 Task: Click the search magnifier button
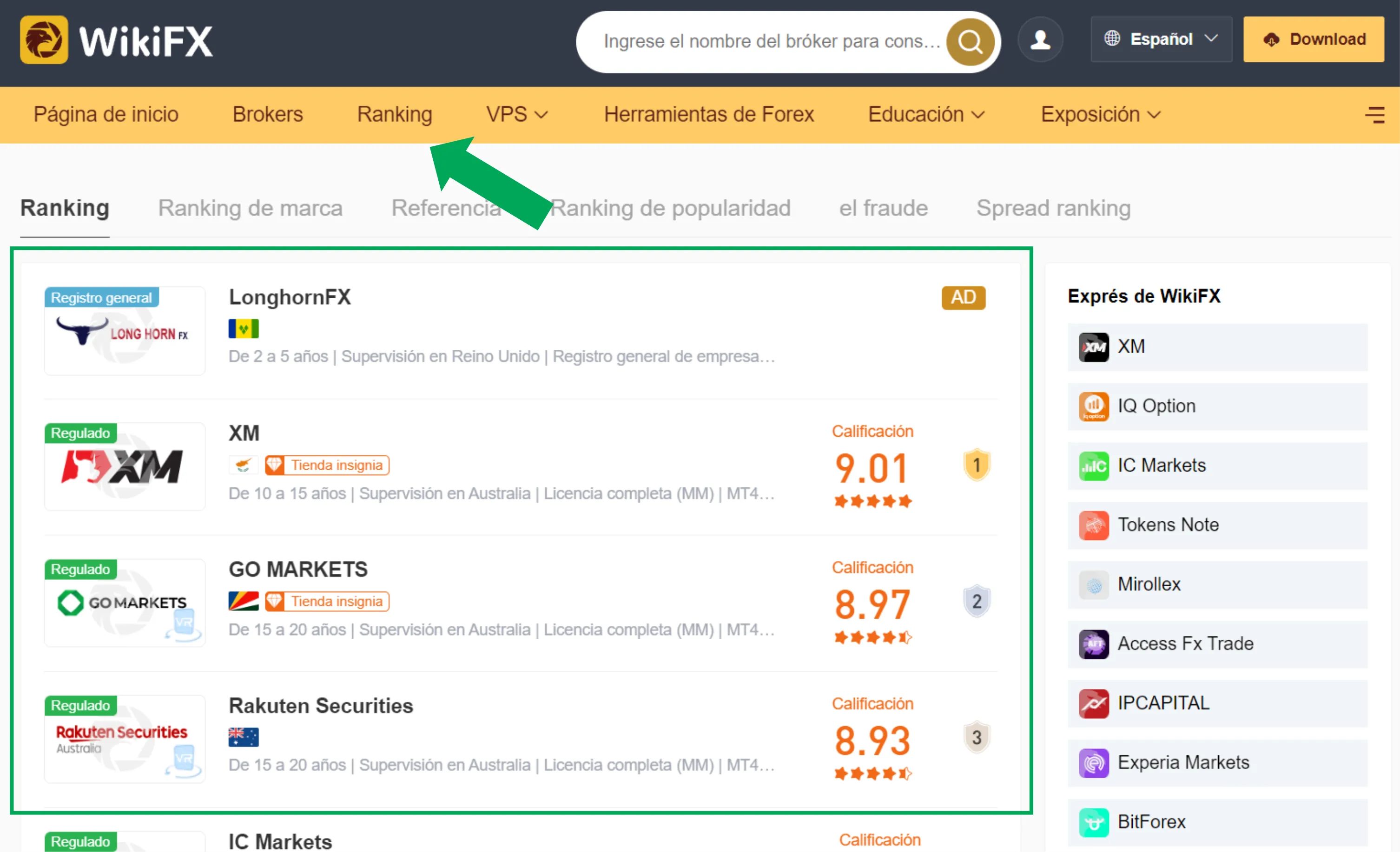(970, 41)
